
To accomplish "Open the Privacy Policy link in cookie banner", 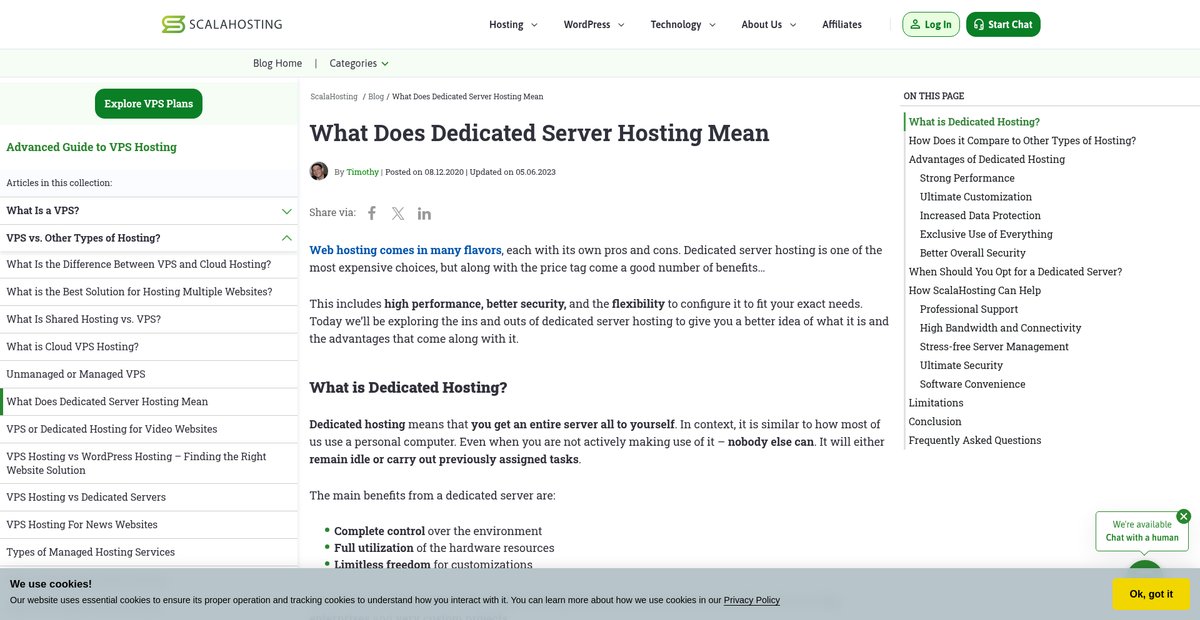I will coord(752,600).
